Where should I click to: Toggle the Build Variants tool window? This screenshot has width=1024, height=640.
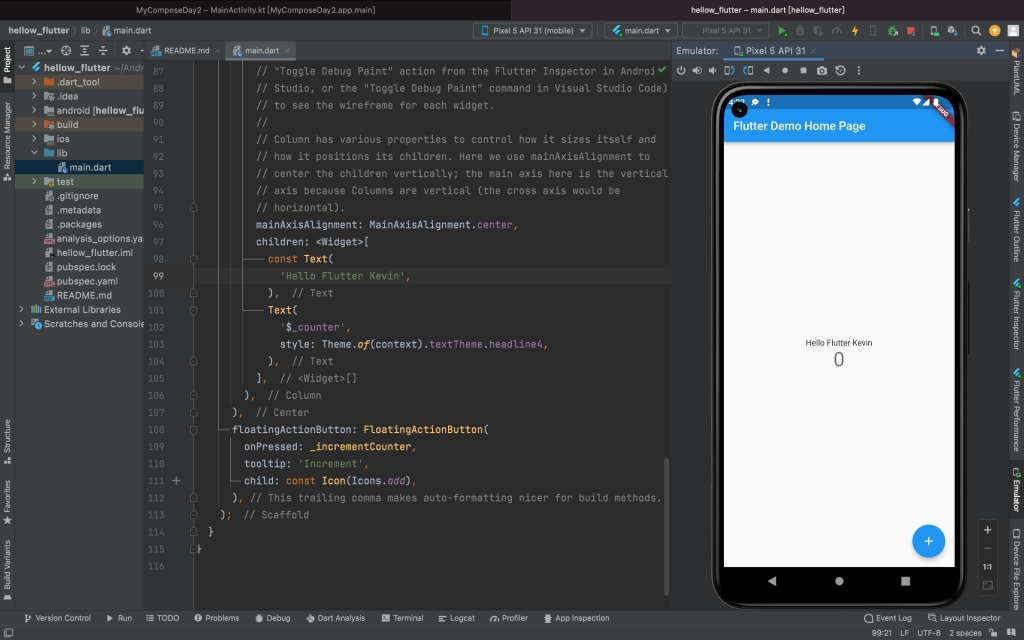[x=7, y=569]
